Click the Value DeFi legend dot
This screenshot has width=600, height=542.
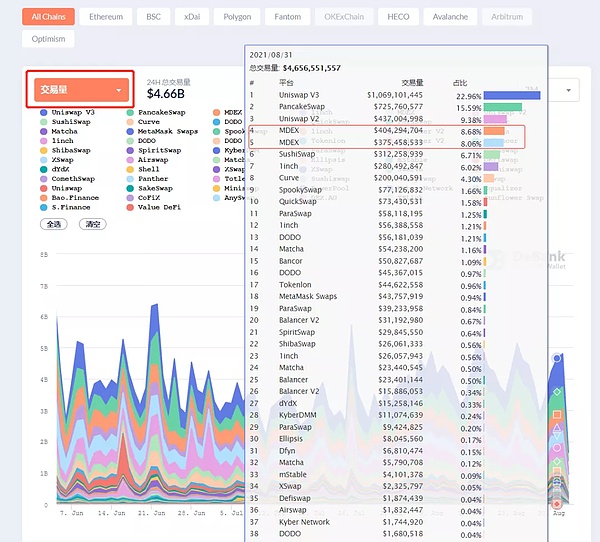click(131, 206)
